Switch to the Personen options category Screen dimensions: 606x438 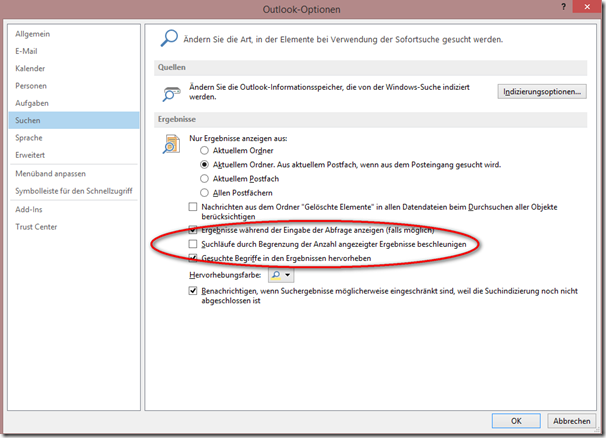click(73, 86)
